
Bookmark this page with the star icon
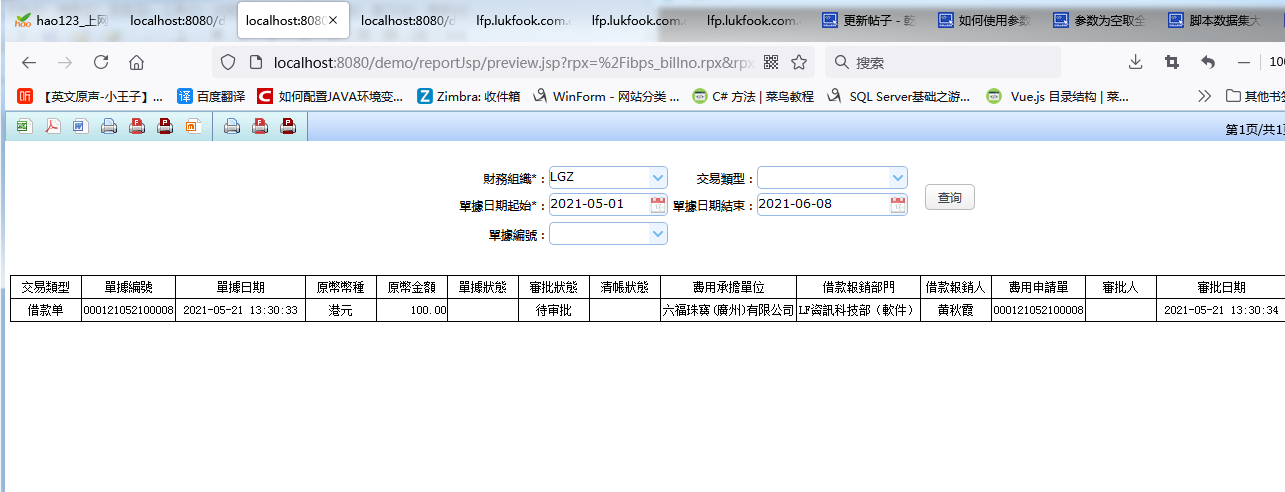(799, 62)
